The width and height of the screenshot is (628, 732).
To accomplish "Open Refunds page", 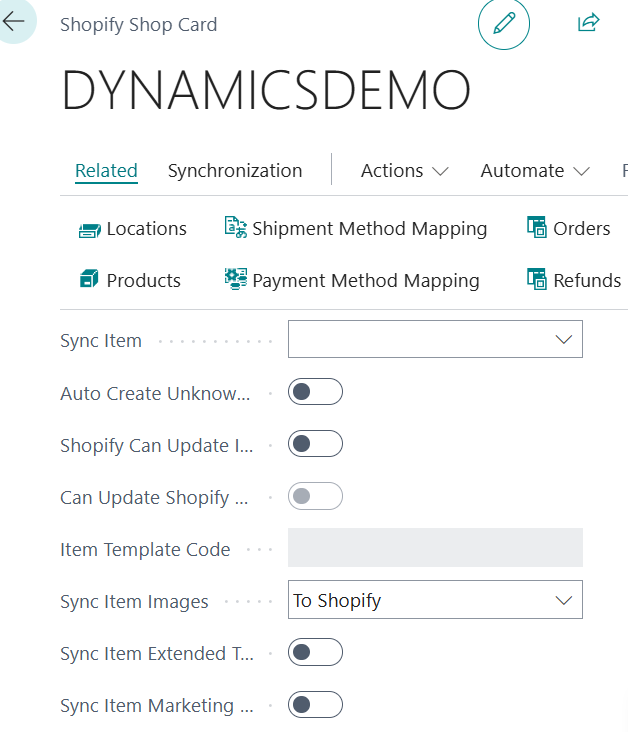I will 574,280.
